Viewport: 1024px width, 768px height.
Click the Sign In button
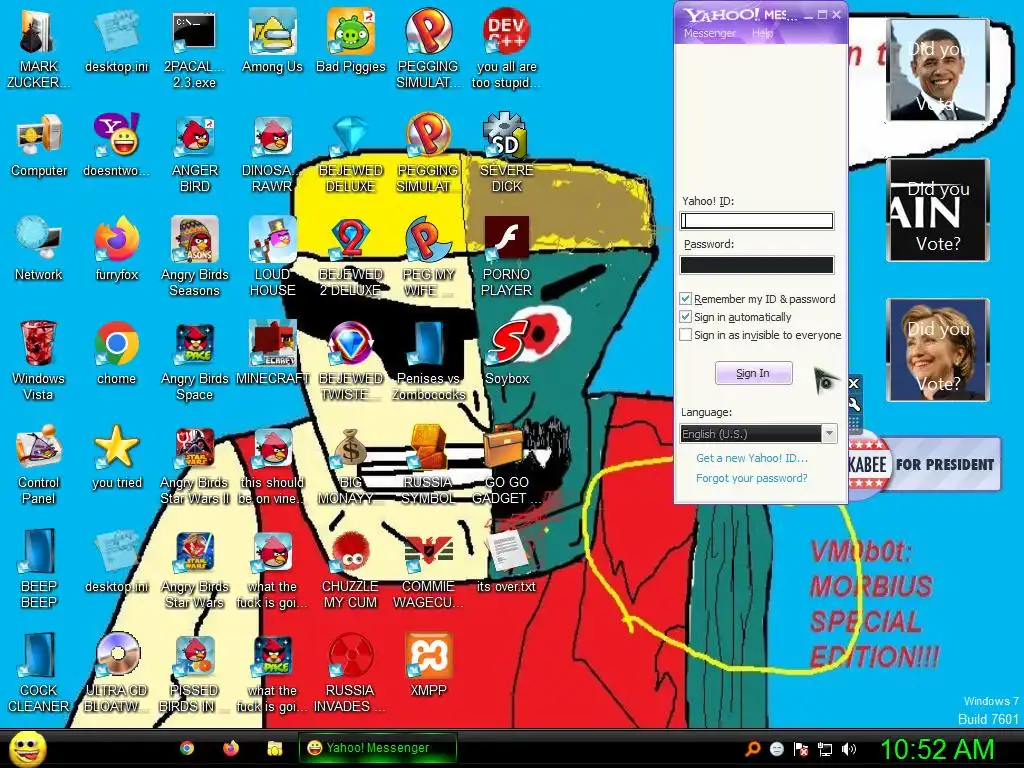tap(754, 373)
